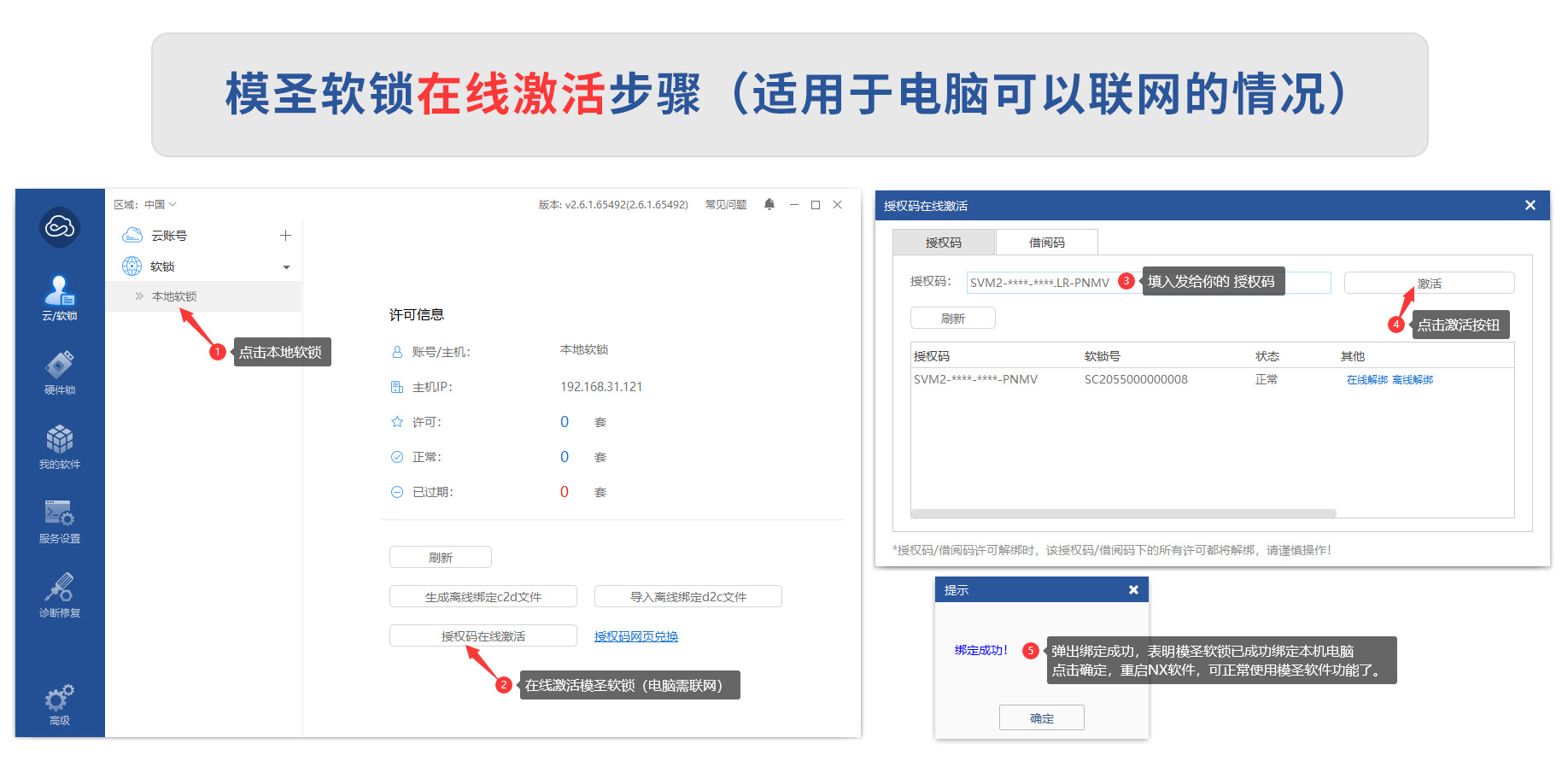Open 服务设置 service settings
The height and width of the screenshot is (767, 1568).
[60, 521]
